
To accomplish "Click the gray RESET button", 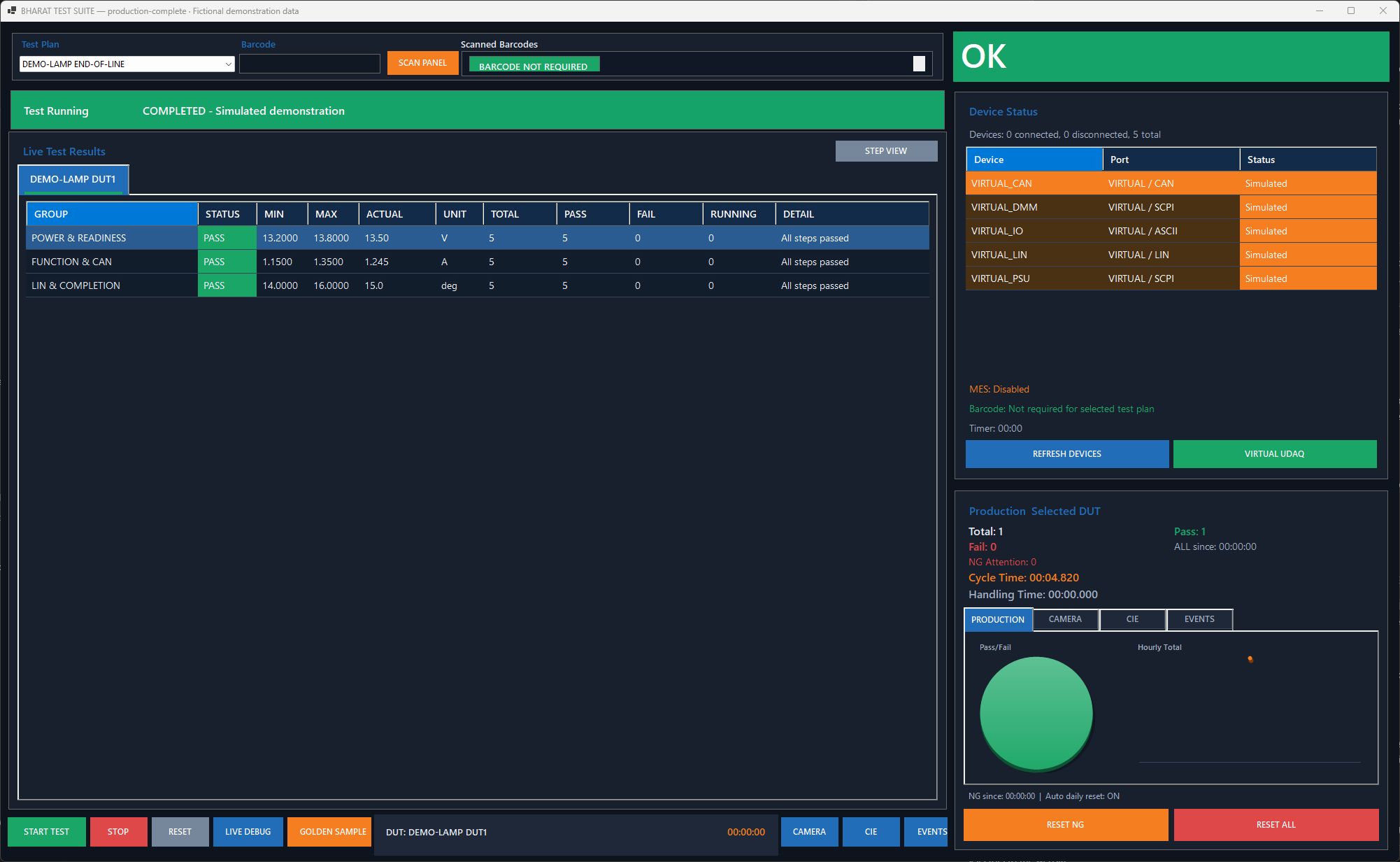I will pyautogui.click(x=180, y=832).
